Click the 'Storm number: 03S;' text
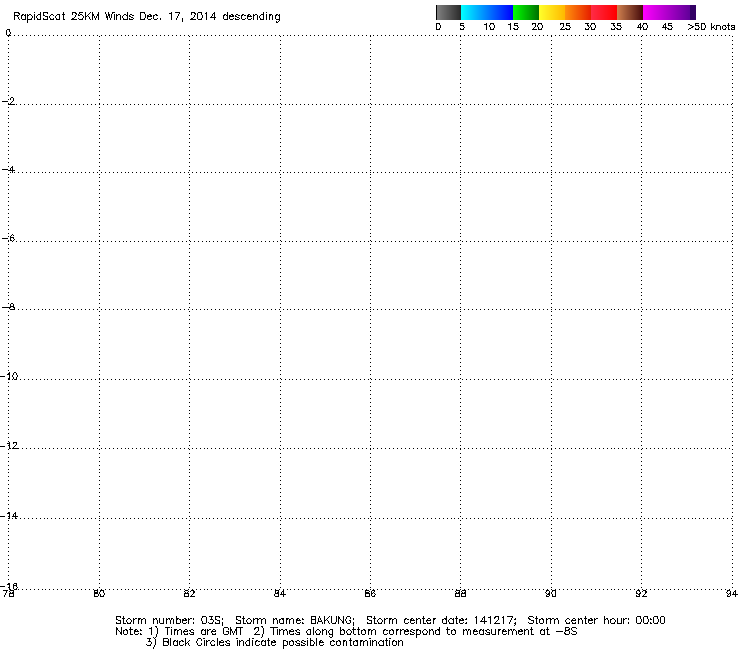This screenshot has width=740, height=650. [169, 620]
